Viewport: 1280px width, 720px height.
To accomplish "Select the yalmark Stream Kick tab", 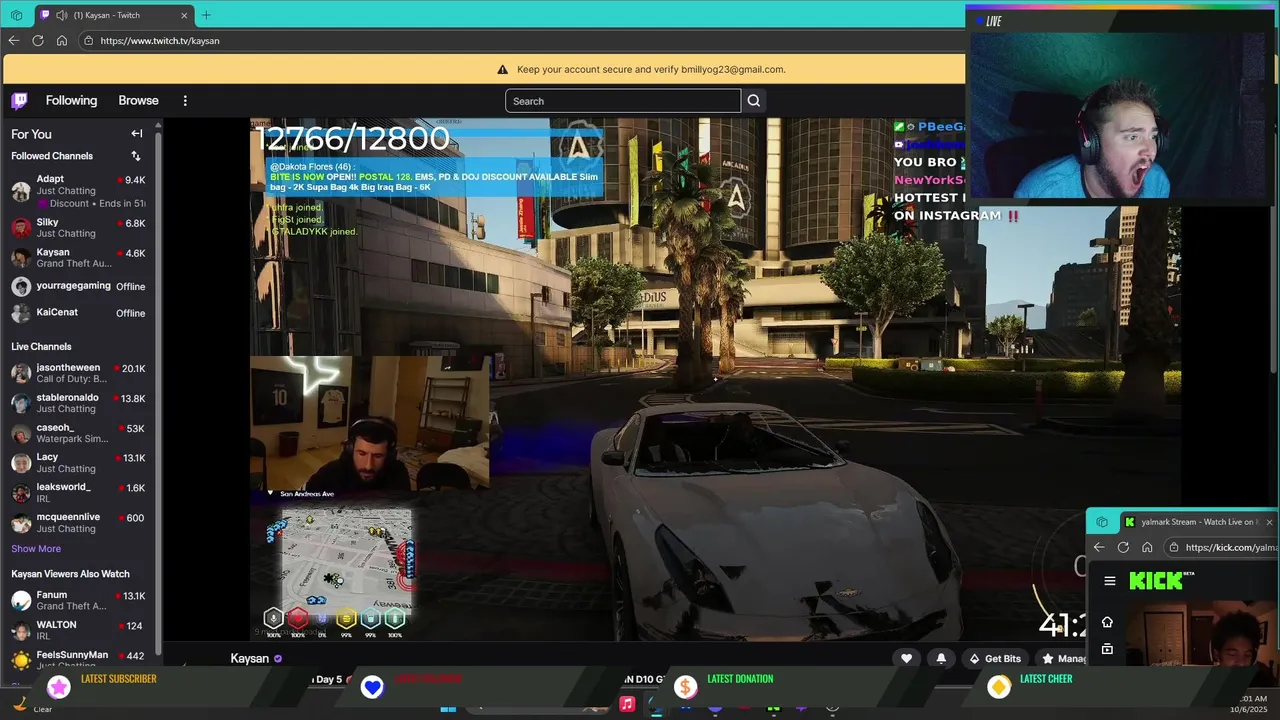I will click(x=1198, y=522).
